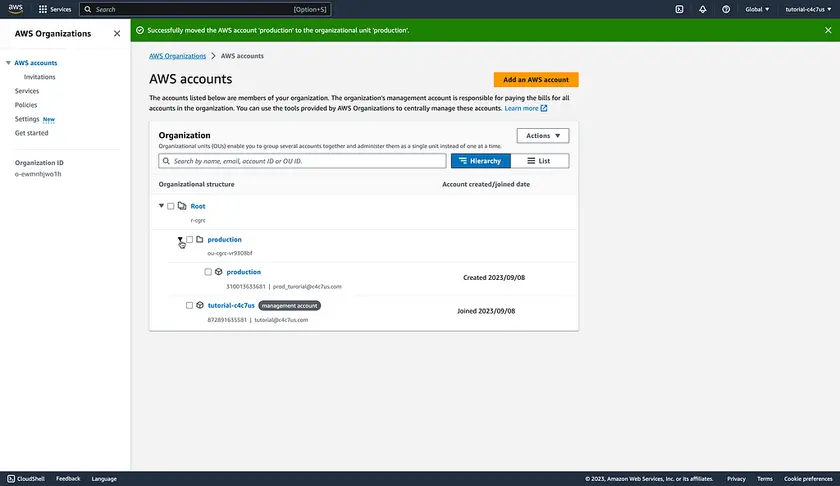The width and height of the screenshot is (840, 486).
Task: Focus the top AWS search bar
Action: [x=205, y=9]
